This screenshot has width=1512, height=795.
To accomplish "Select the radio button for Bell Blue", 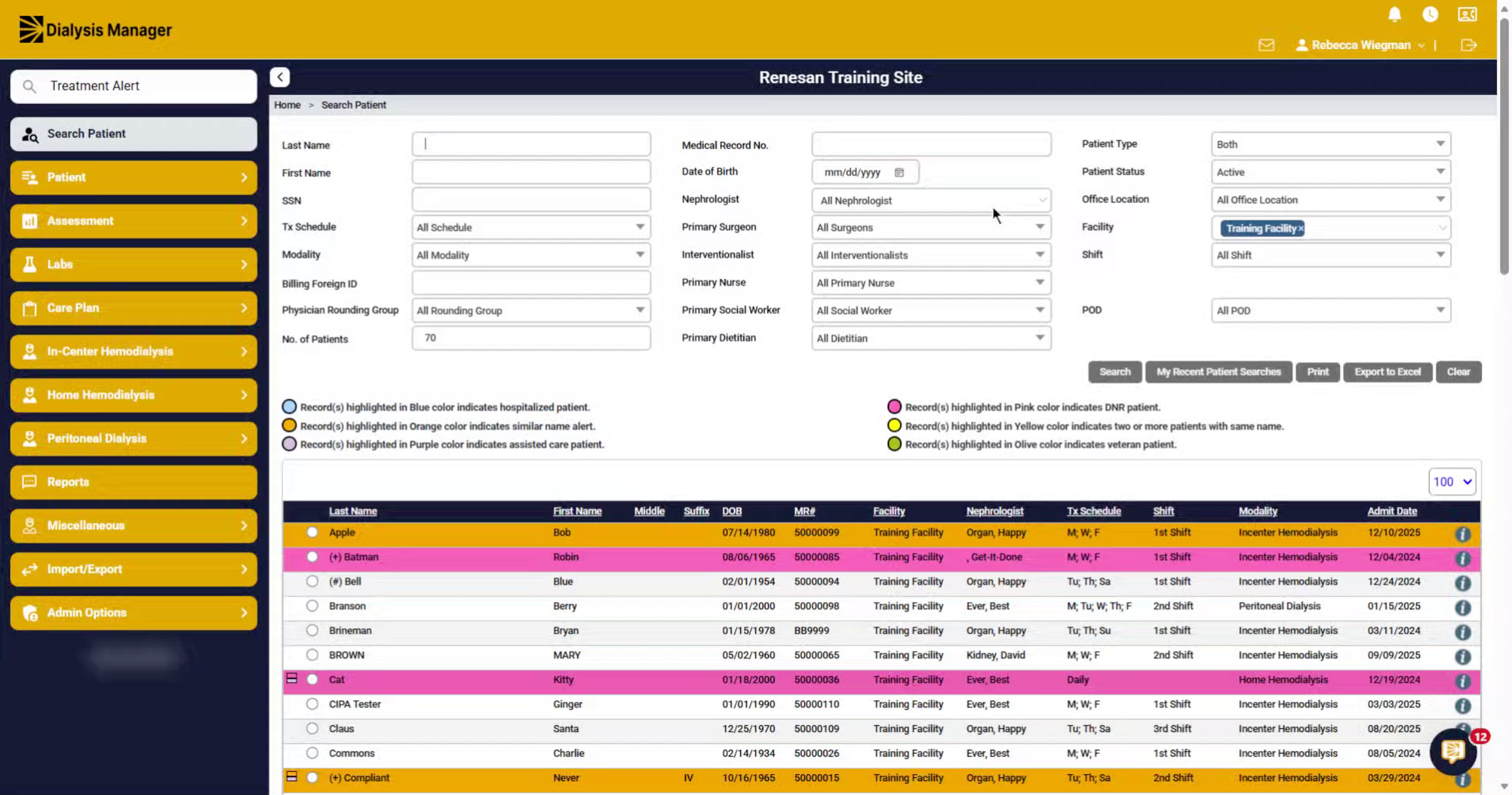I will click(312, 581).
